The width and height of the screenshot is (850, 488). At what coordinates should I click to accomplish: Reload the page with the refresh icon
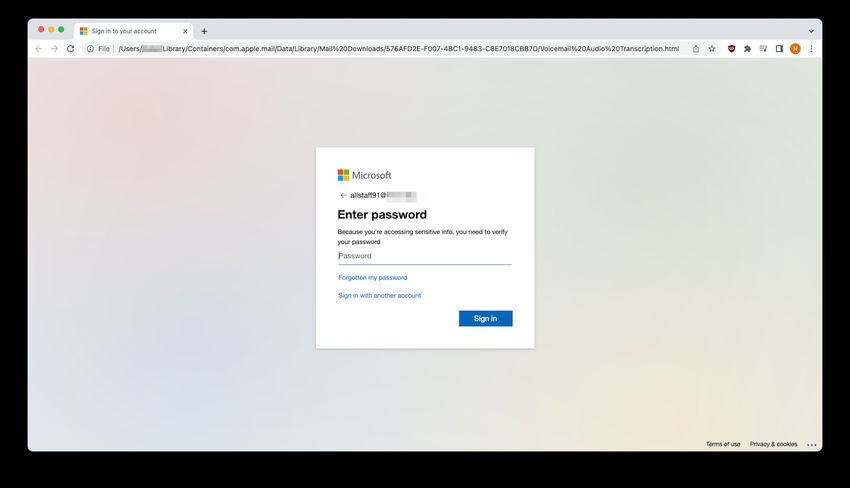(x=70, y=49)
